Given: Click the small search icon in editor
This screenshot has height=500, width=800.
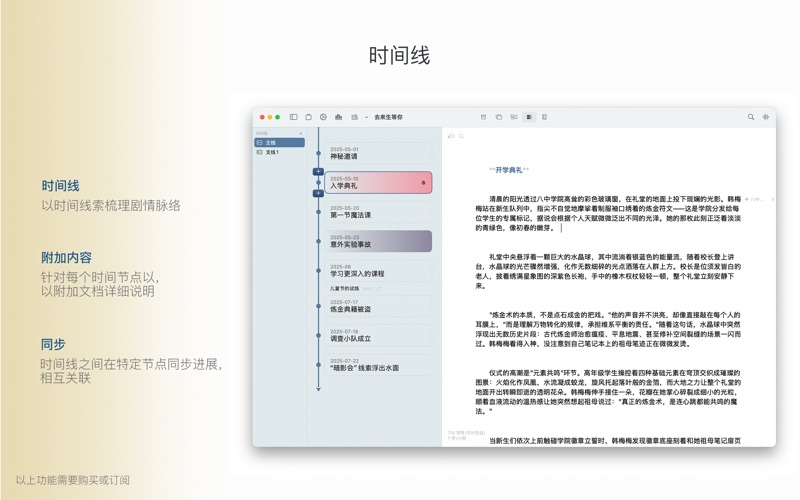Looking at the screenshot, I should (x=461, y=136).
